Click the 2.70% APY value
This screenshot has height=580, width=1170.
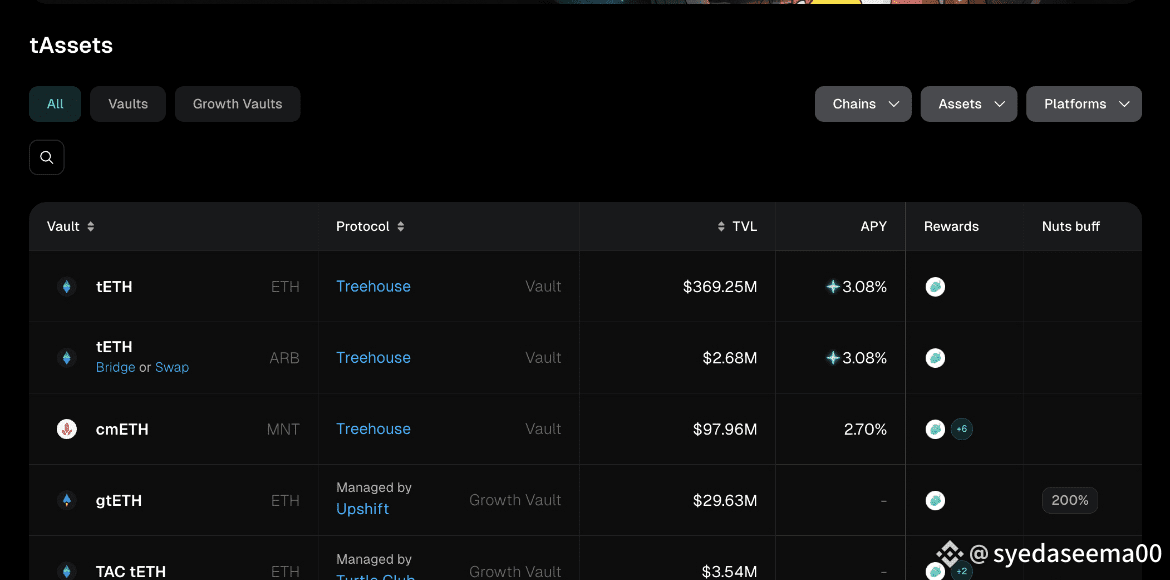(x=866, y=429)
